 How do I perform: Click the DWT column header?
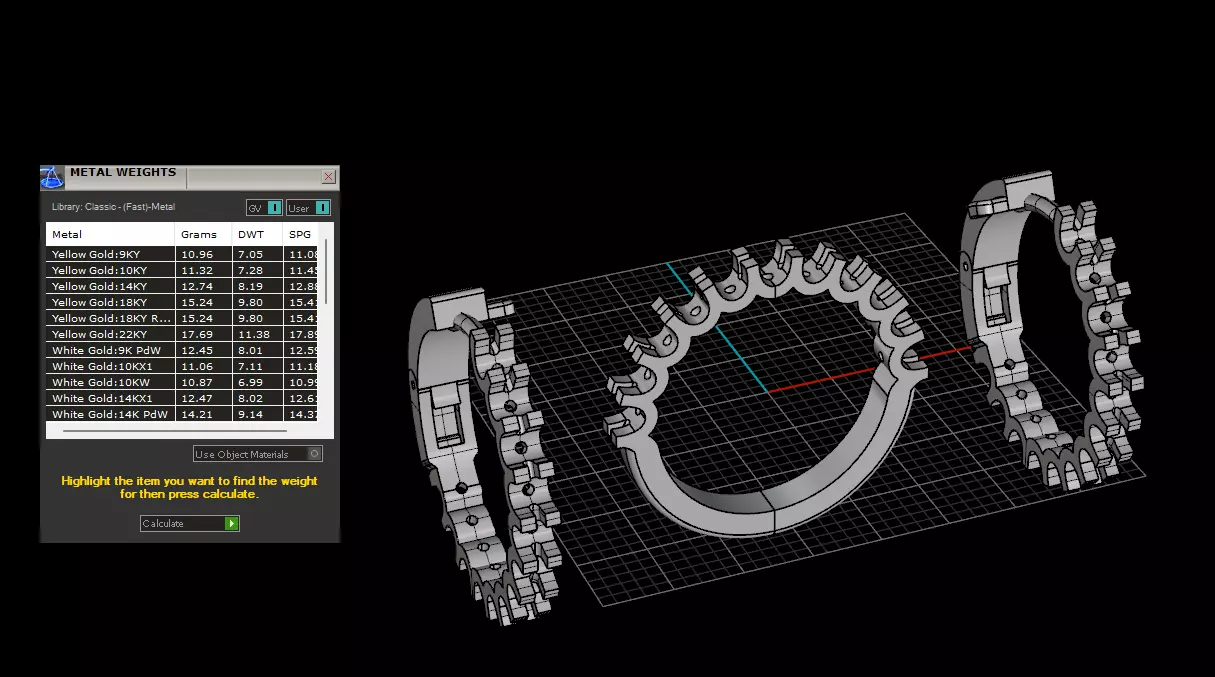click(258, 234)
